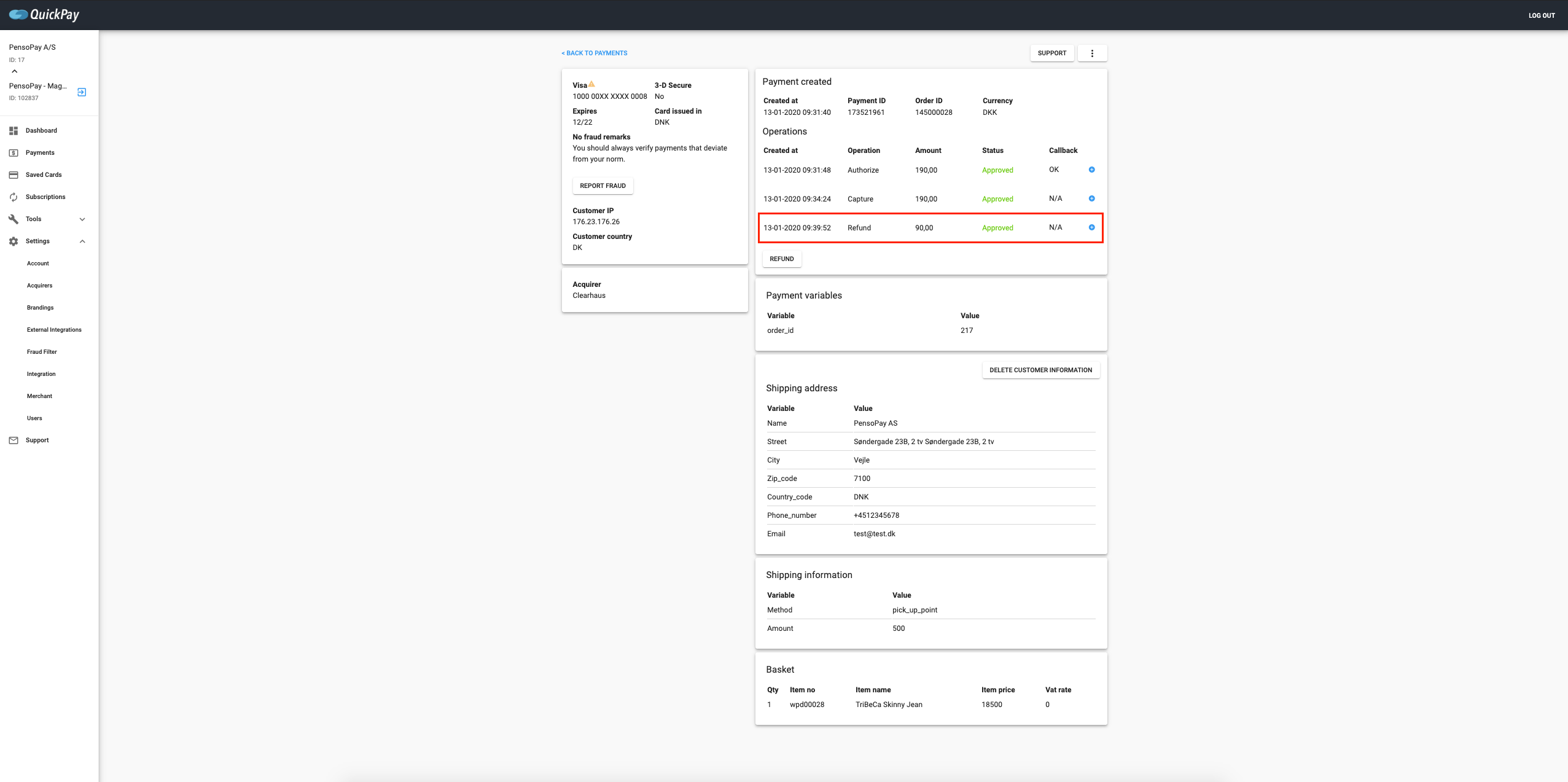This screenshot has width=1568, height=782.
Task: Click the City value Vejle
Action: pyautogui.click(x=862, y=460)
